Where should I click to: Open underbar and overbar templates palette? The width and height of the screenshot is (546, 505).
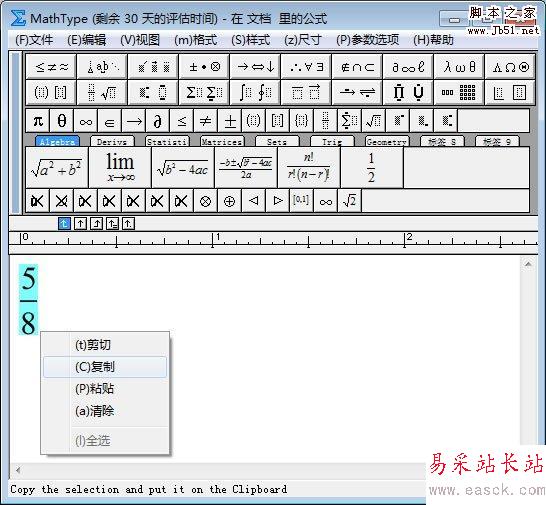click(x=306, y=92)
